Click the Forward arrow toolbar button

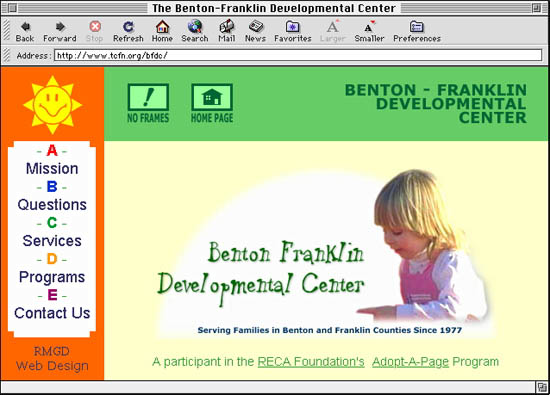tap(60, 31)
